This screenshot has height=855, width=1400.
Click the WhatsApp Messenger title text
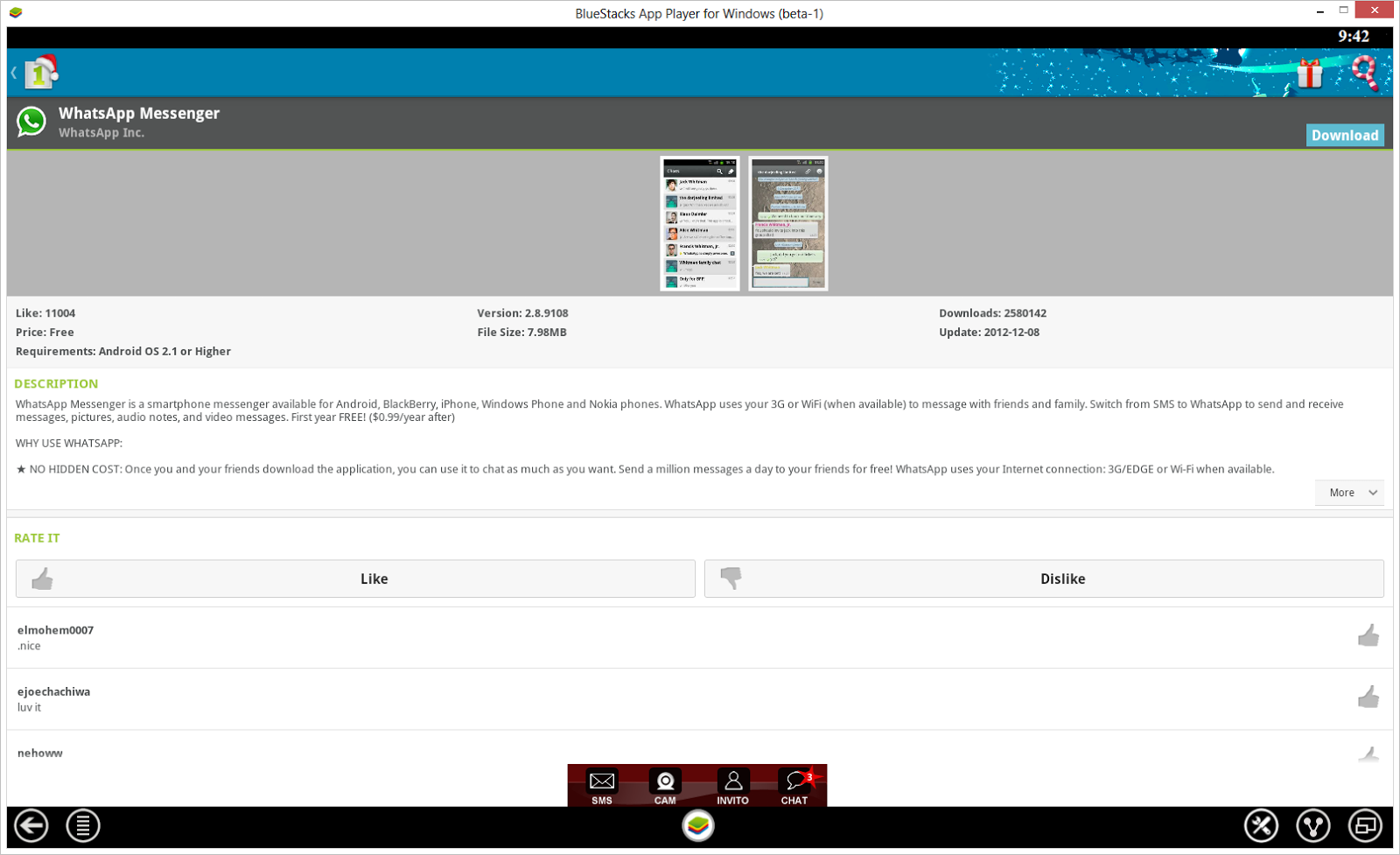click(139, 113)
